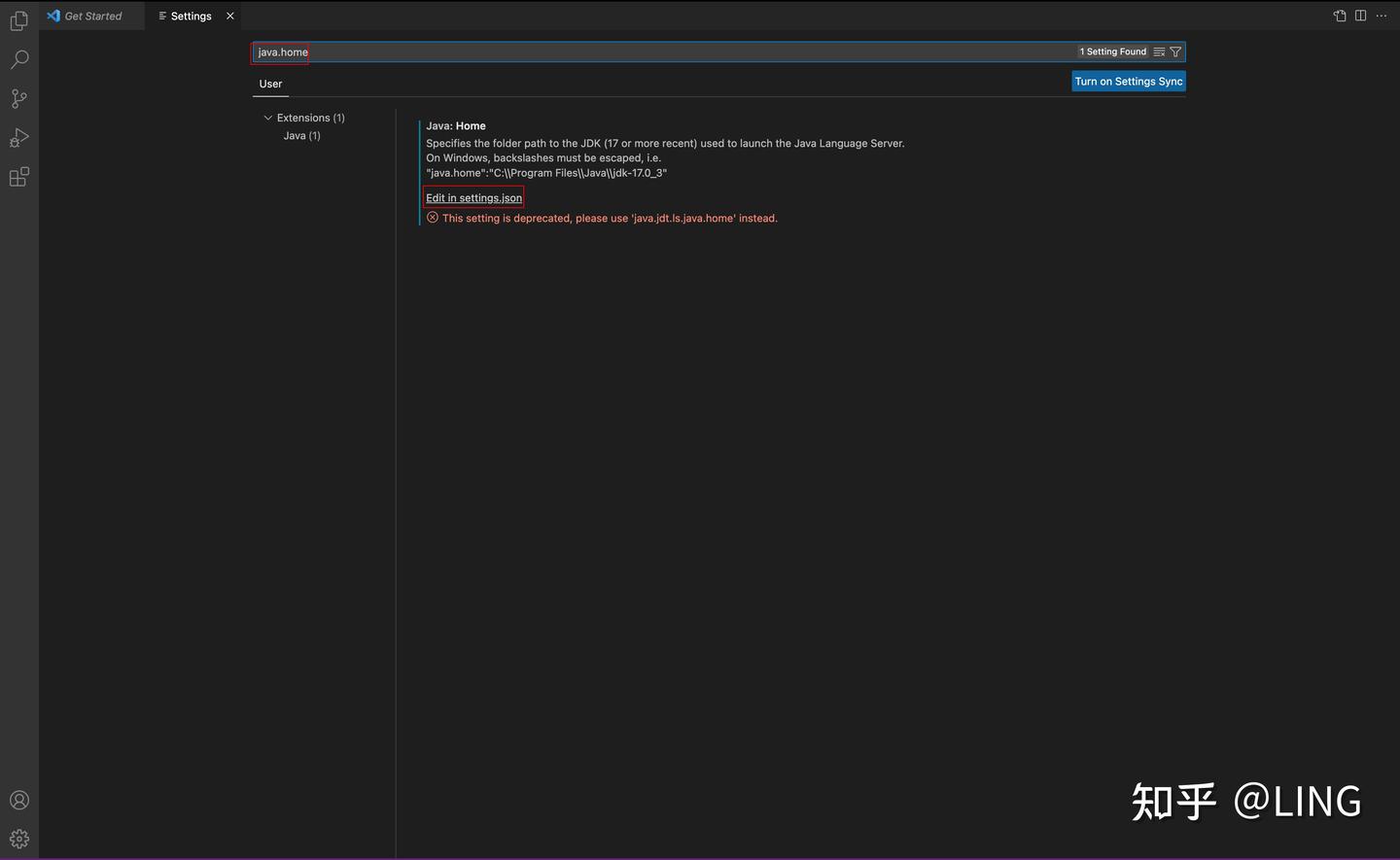
Task: Open the Run and Debug view
Action: click(x=18, y=138)
